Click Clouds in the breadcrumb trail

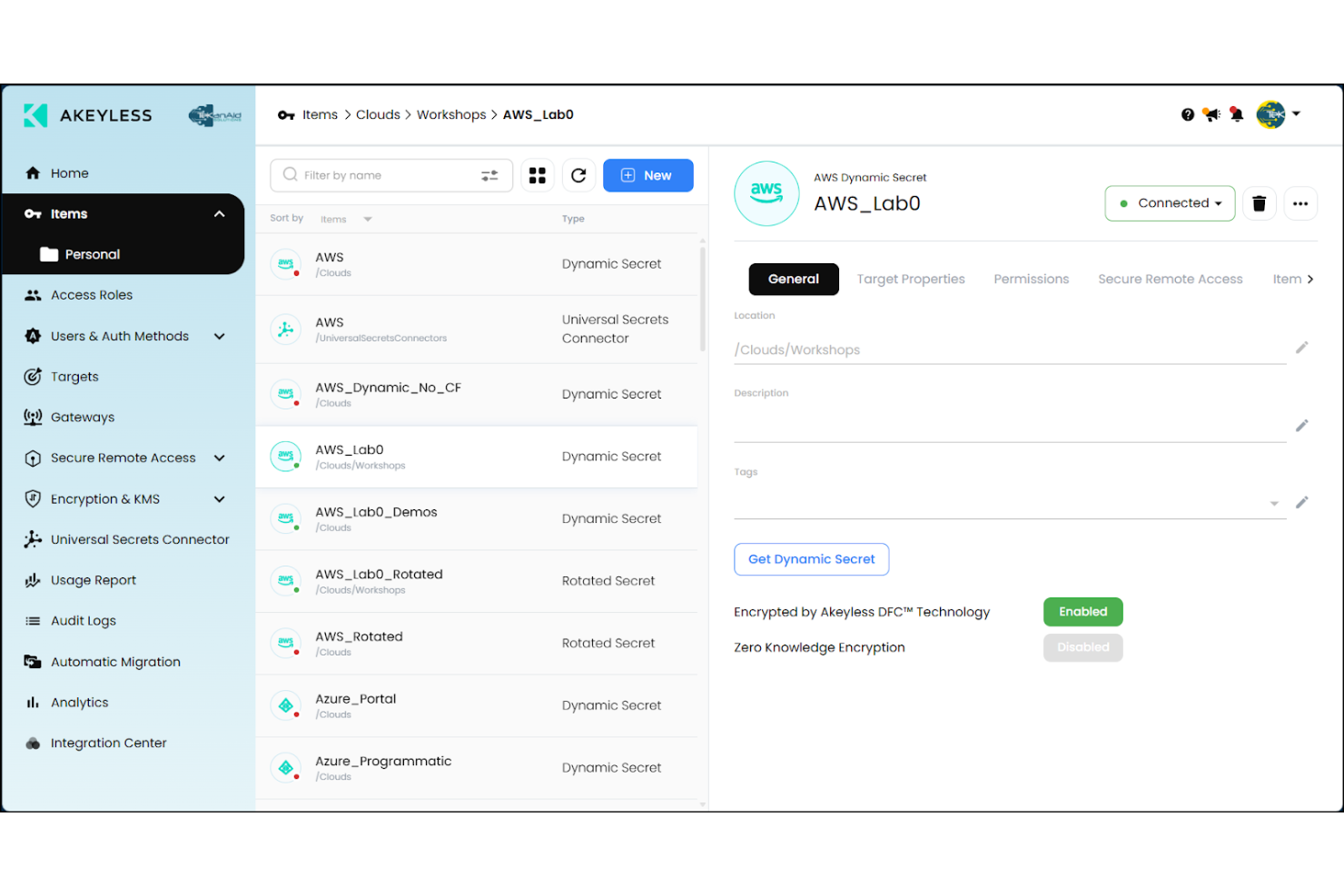[x=378, y=114]
